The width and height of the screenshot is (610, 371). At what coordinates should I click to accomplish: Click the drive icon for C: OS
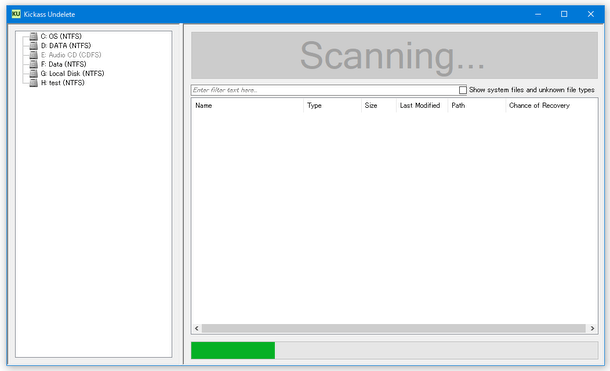pos(34,36)
